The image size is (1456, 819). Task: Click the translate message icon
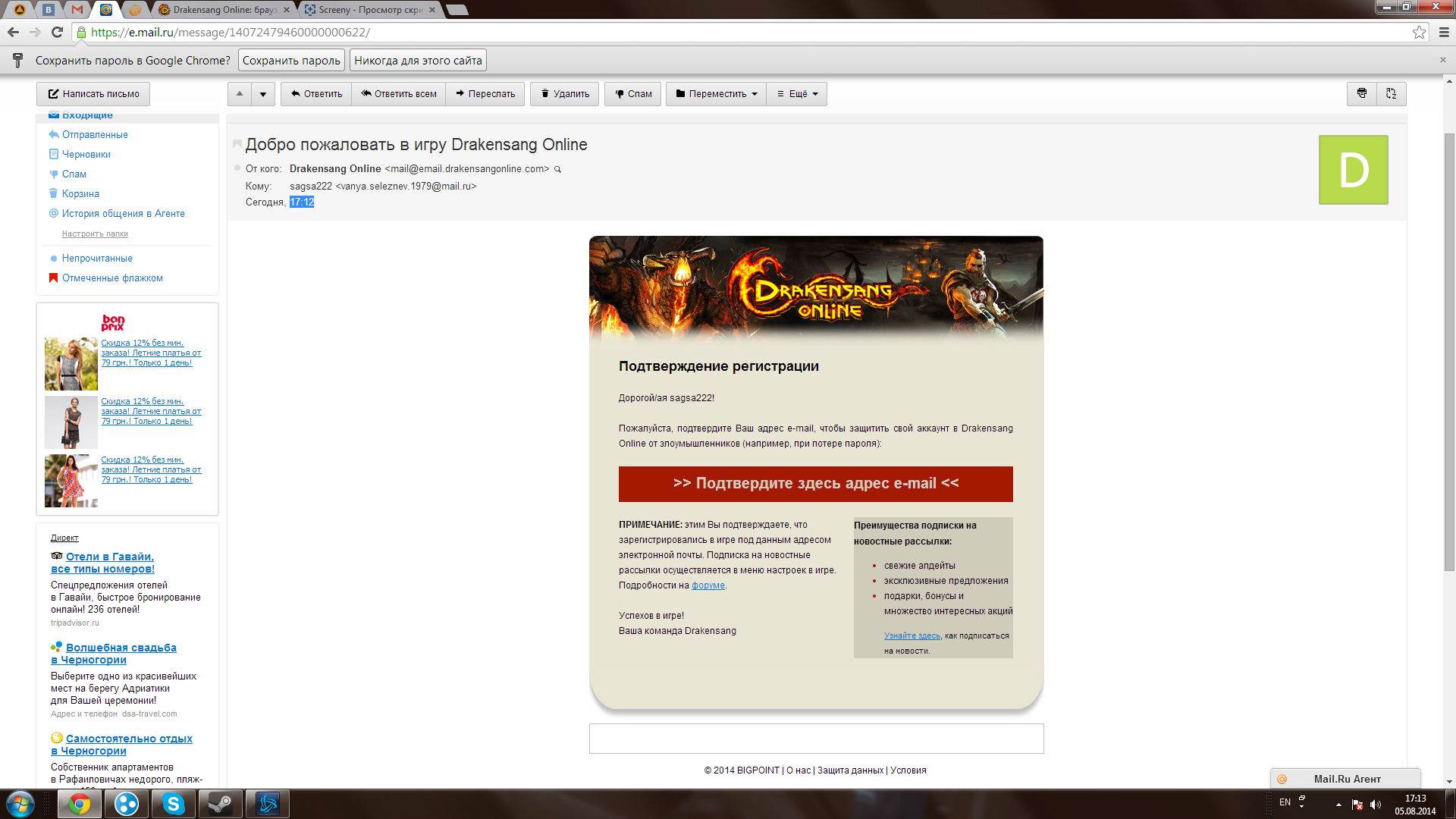point(1391,93)
